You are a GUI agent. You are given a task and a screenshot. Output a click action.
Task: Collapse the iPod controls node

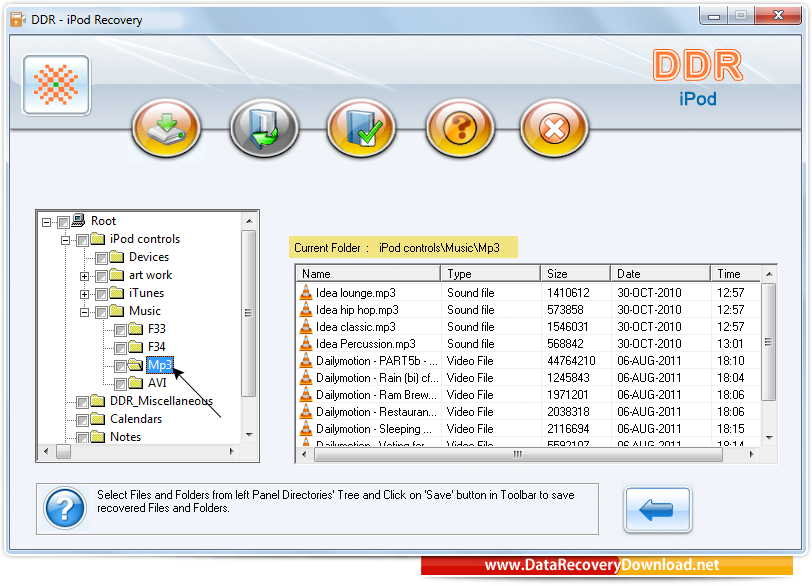(x=66, y=240)
